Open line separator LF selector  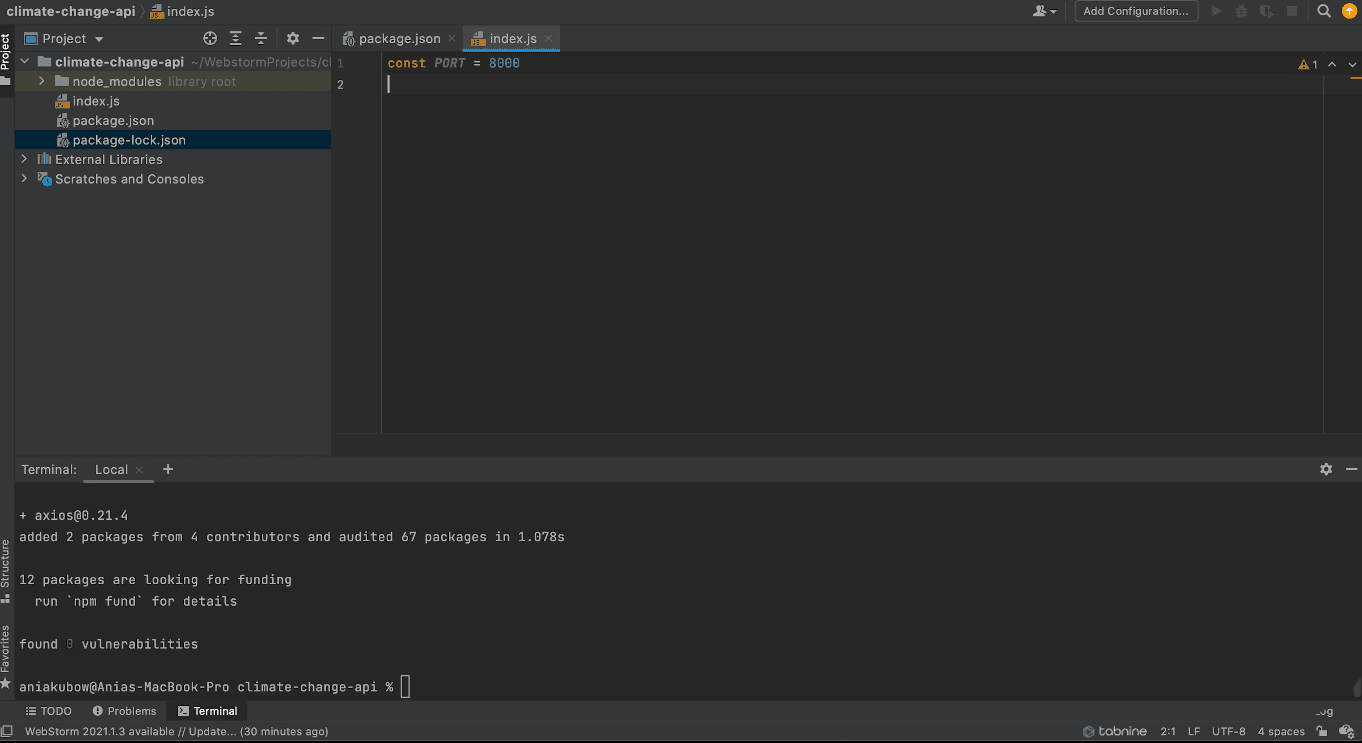click(x=1194, y=731)
